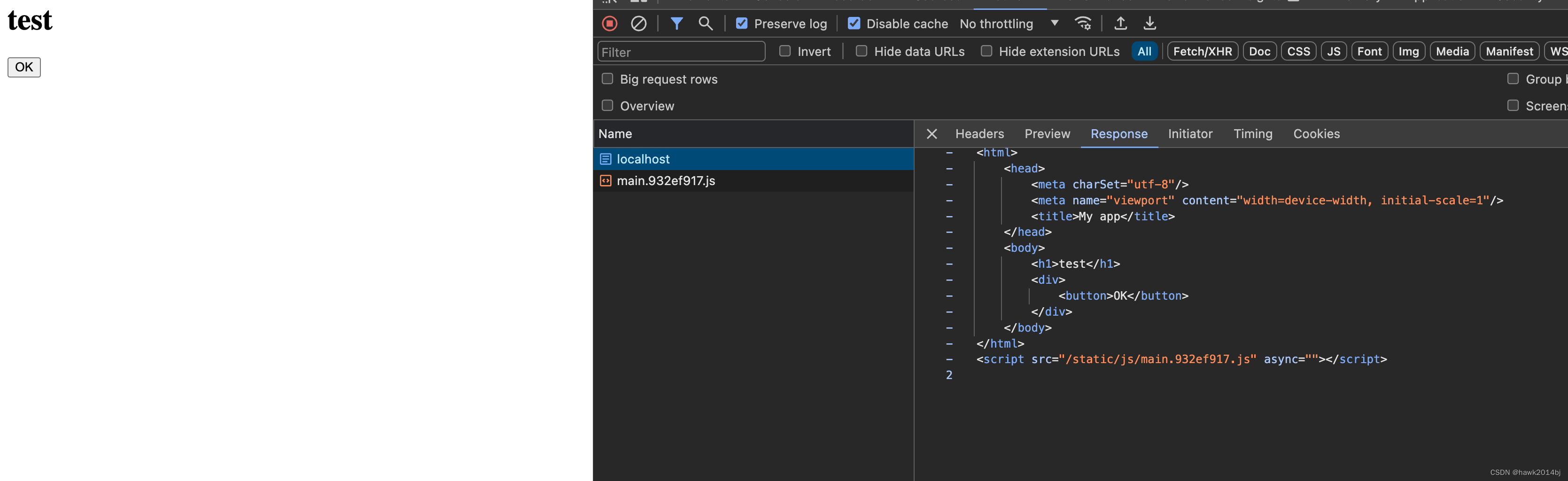
Task: Filter requests by Img type
Action: click(1408, 51)
